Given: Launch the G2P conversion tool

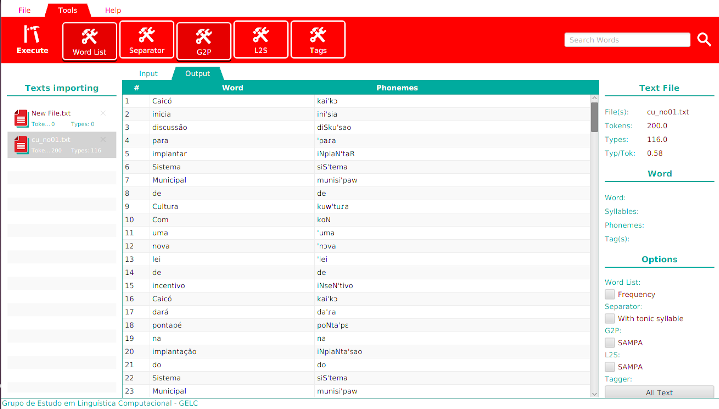Looking at the screenshot, I should (203, 40).
